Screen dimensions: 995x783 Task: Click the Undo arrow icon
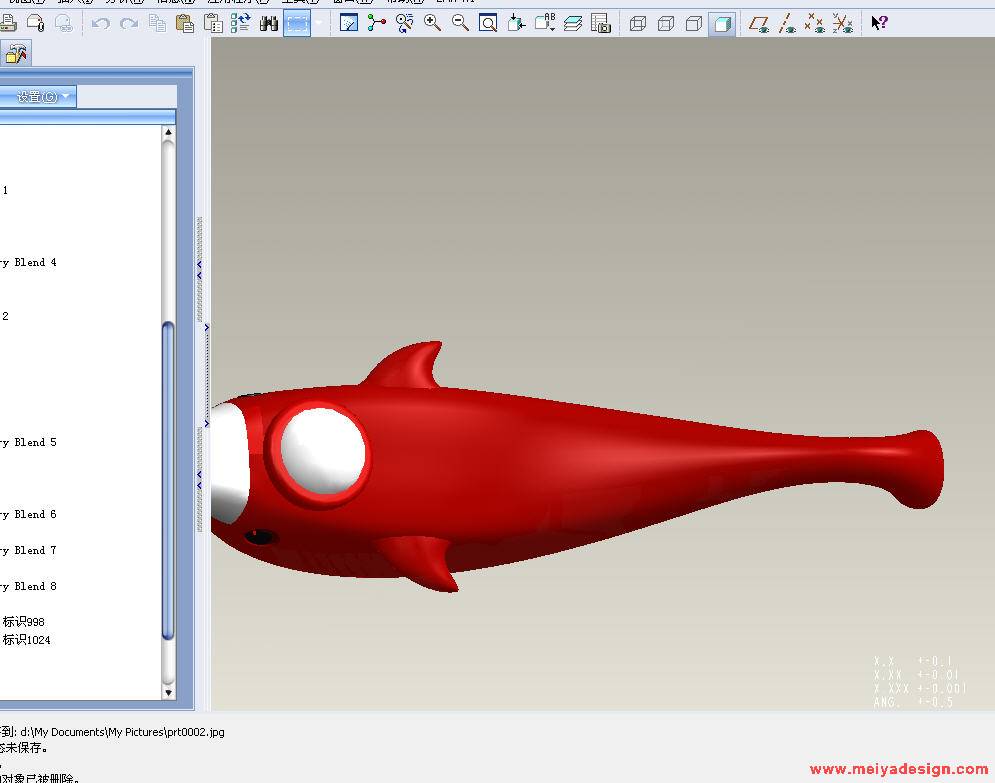[100, 23]
